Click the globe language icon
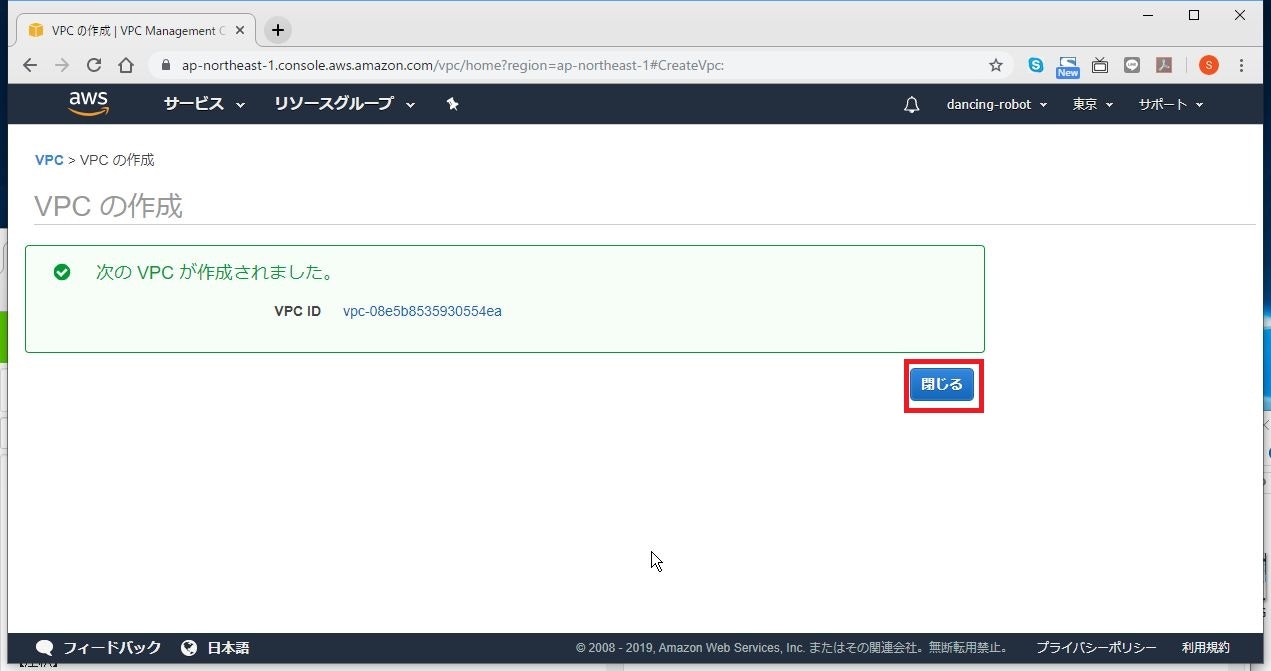 click(x=189, y=648)
